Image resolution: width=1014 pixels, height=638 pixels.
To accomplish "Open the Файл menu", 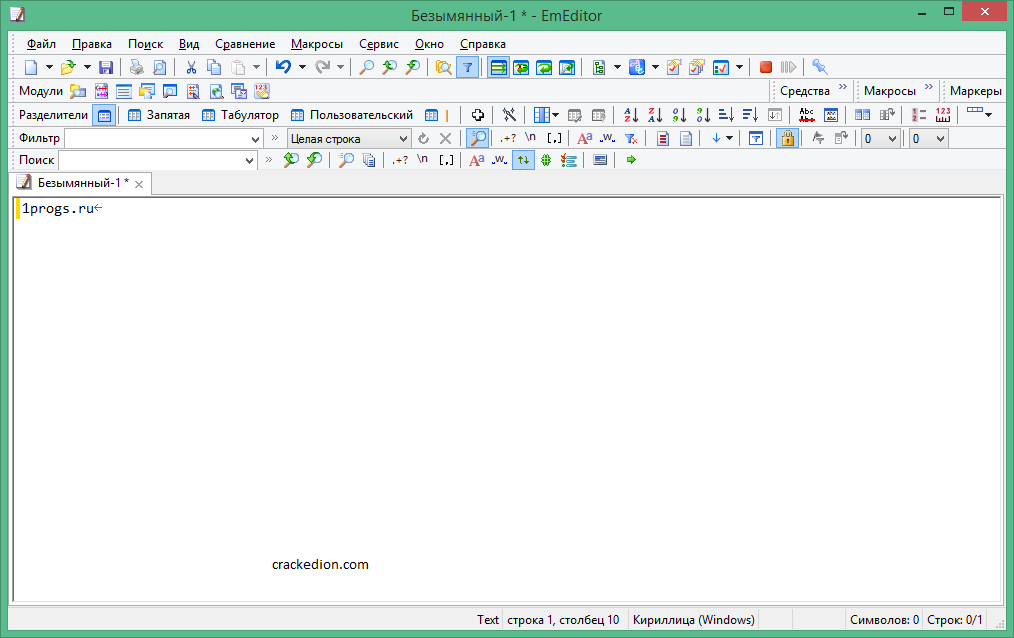I will [x=41, y=44].
